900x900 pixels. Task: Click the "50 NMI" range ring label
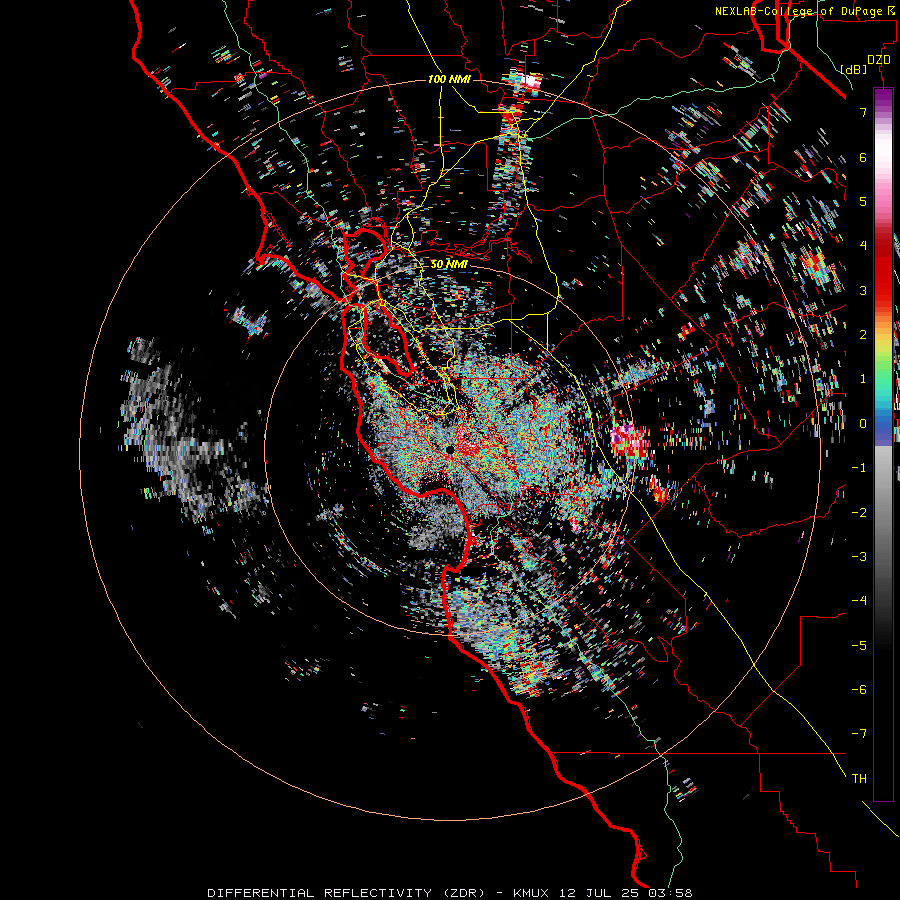[x=449, y=264]
